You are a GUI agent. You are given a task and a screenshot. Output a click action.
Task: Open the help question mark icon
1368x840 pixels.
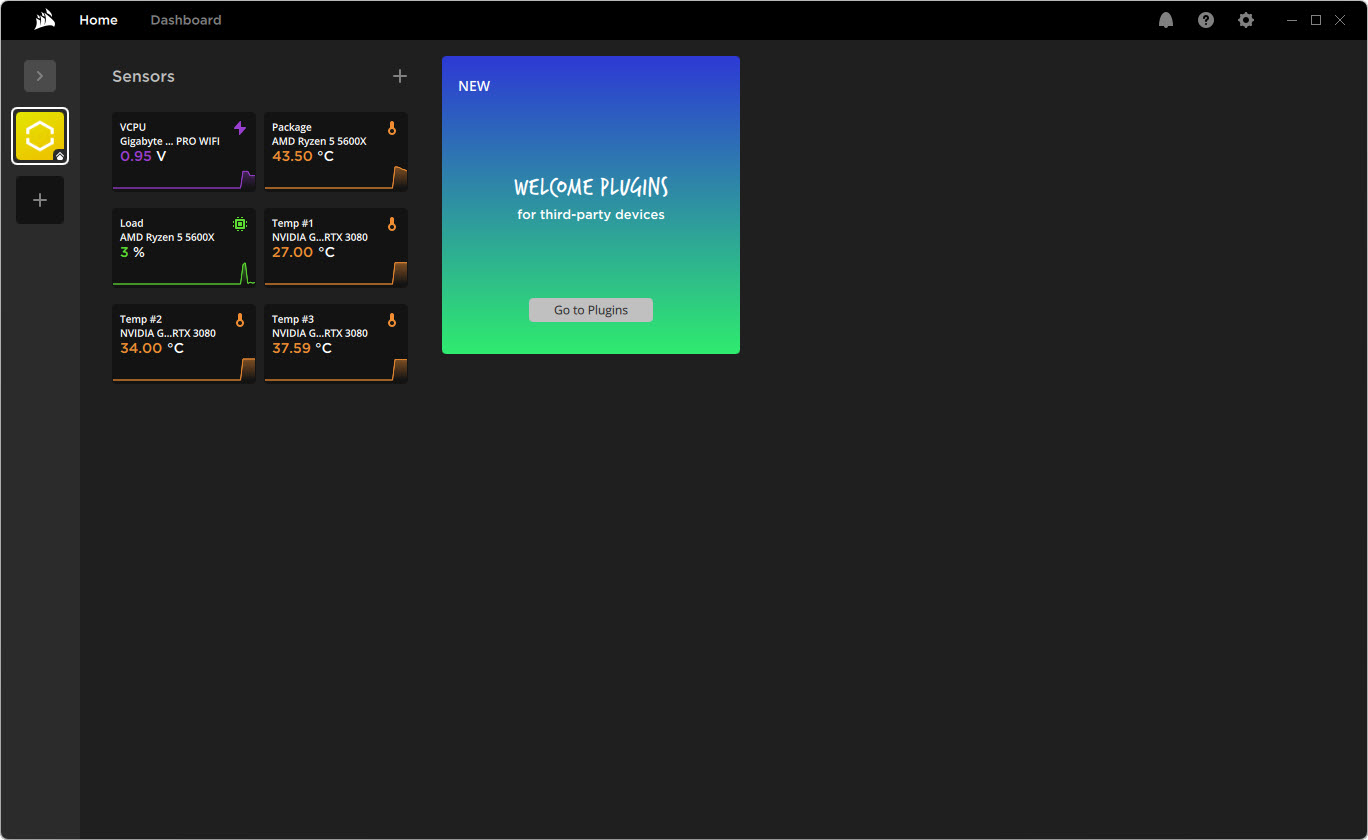[1206, 20]
